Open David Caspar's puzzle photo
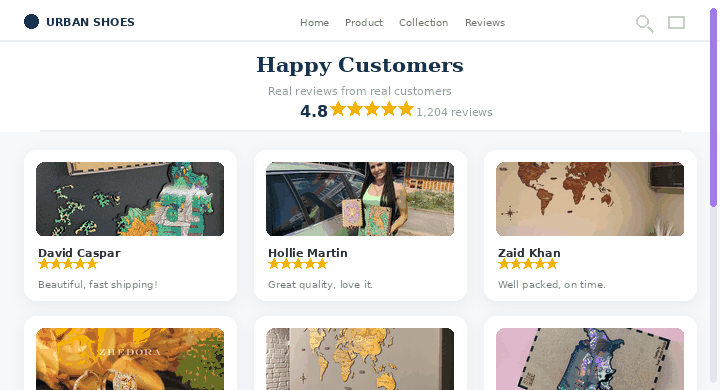The width and height of the screenshot is (720, 390). pyautogui.click(x=130, y=199)
